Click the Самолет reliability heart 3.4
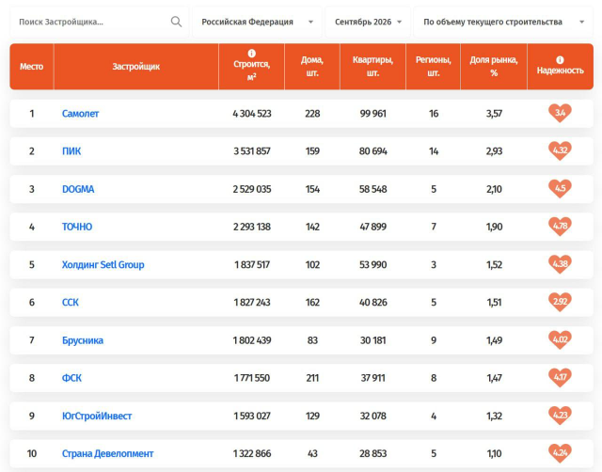This screenshot has height=472, width=602. [560, 113]
